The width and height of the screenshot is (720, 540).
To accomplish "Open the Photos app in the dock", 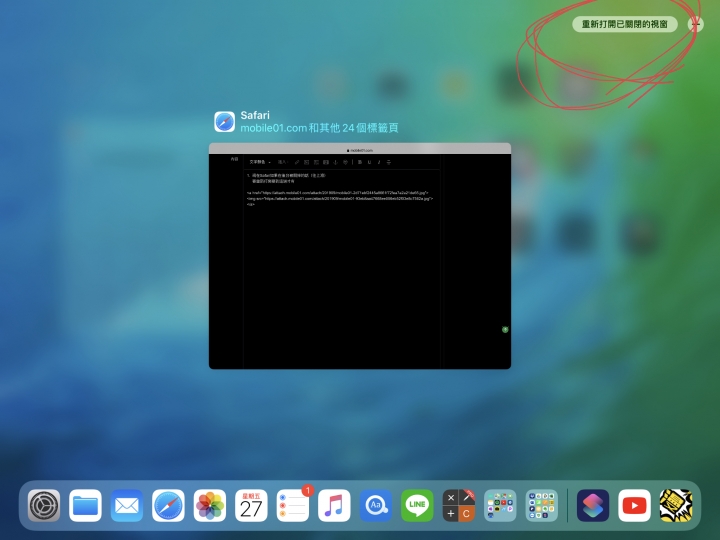I will point(210,506).
